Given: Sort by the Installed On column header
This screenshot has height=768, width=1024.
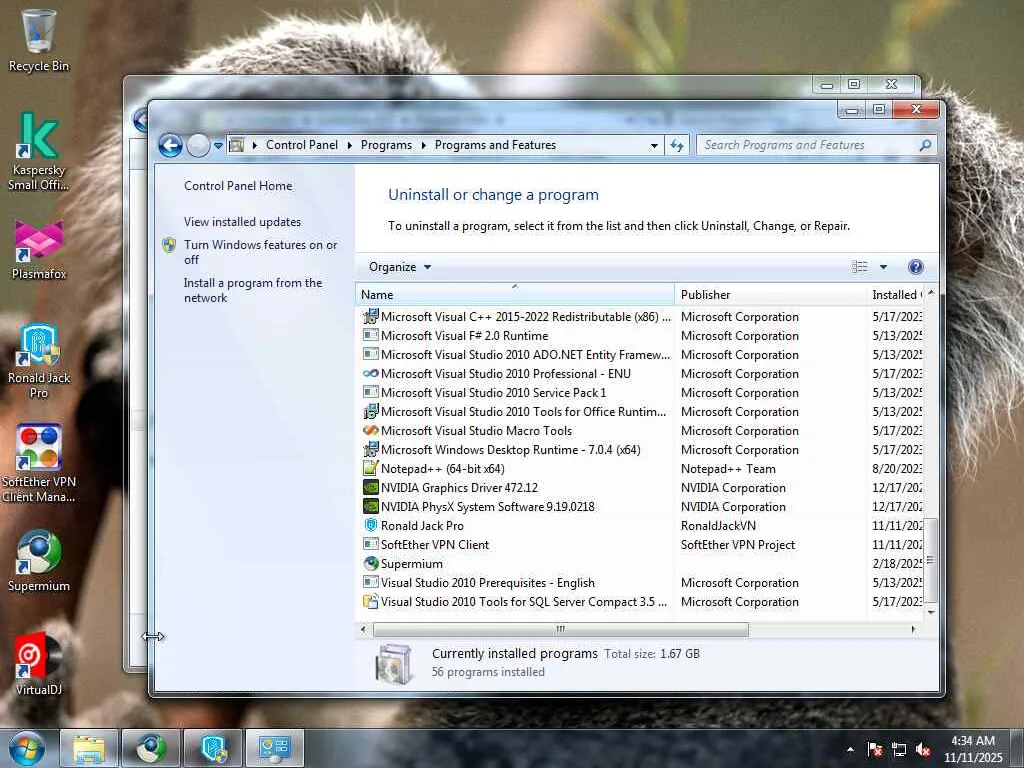Looking at the screenshot, I should 895,295.
